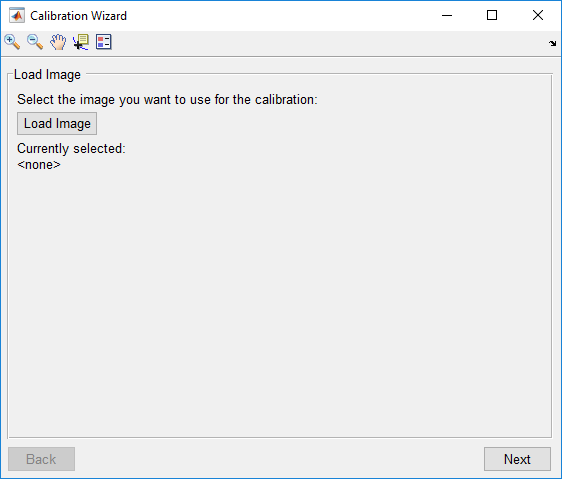Enable the Data Cursor tool
Image resolution: width=562 pixels, height=479 pixels.
click(x=81, y=42)
